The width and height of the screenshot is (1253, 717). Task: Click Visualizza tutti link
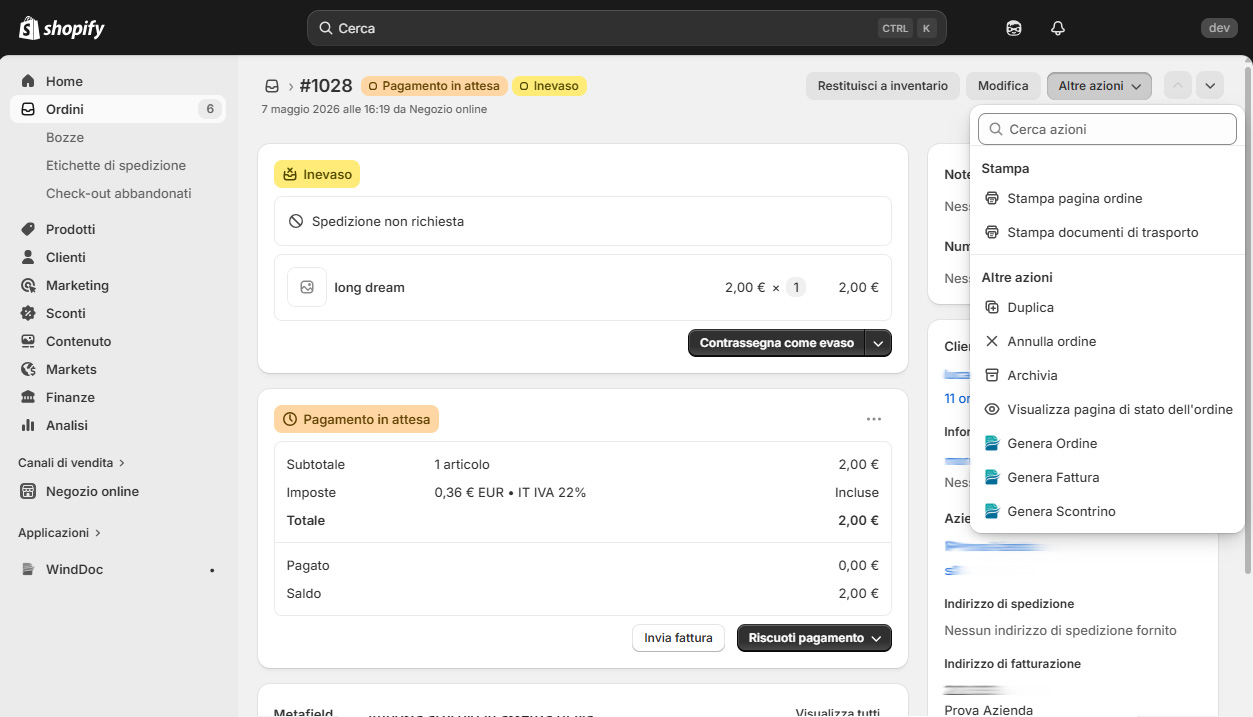(x=838, y=712)
